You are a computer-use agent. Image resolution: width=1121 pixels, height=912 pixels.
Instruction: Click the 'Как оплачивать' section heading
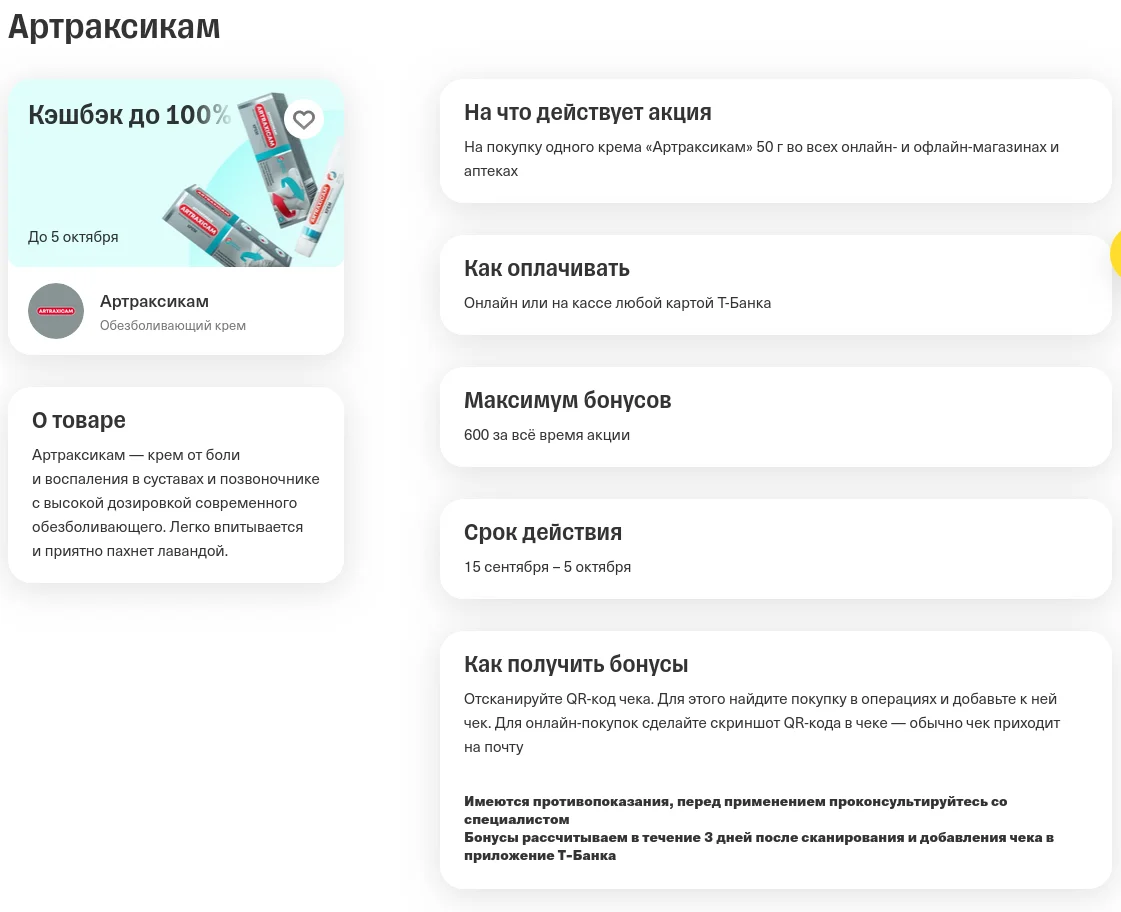pos(547,268)
